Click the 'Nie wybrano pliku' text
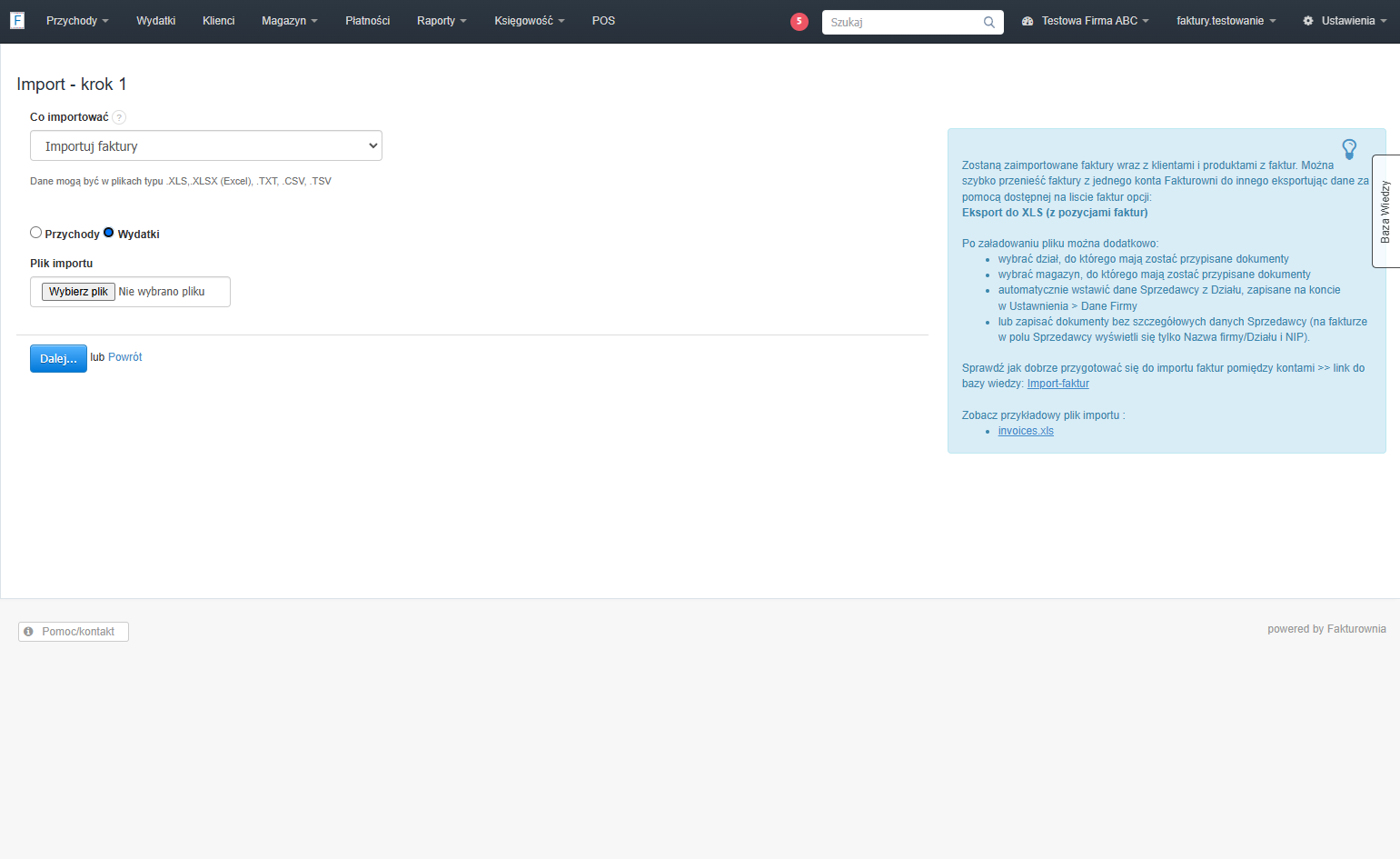The width and height of the screenshot is (1400, 859). tap(162, 292)
